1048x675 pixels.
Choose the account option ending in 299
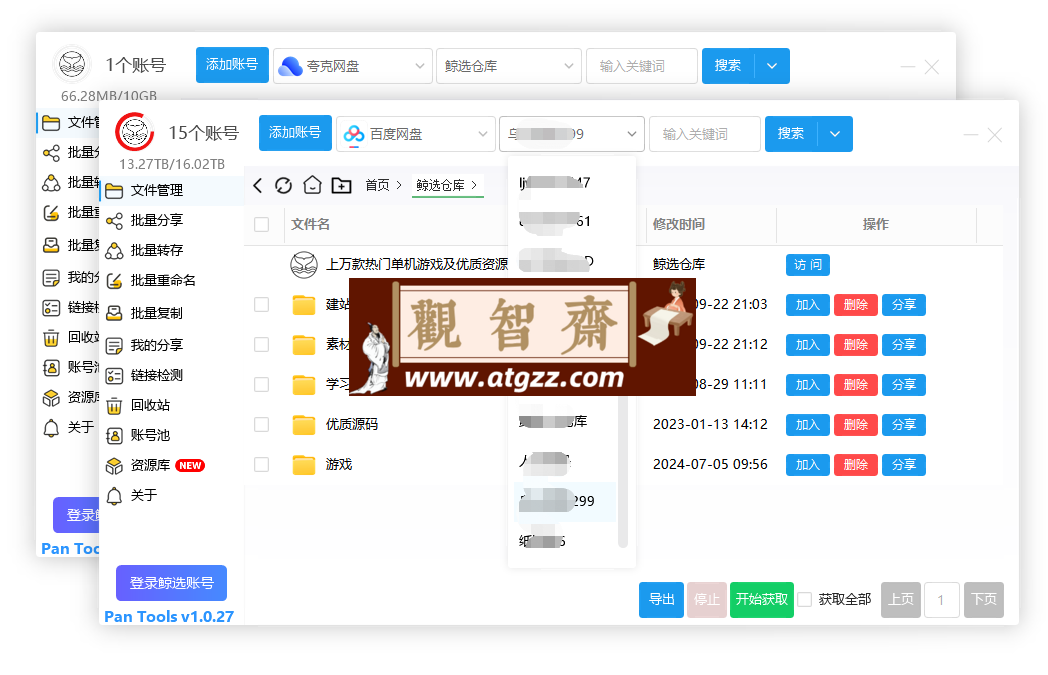[x=565, y=501]
